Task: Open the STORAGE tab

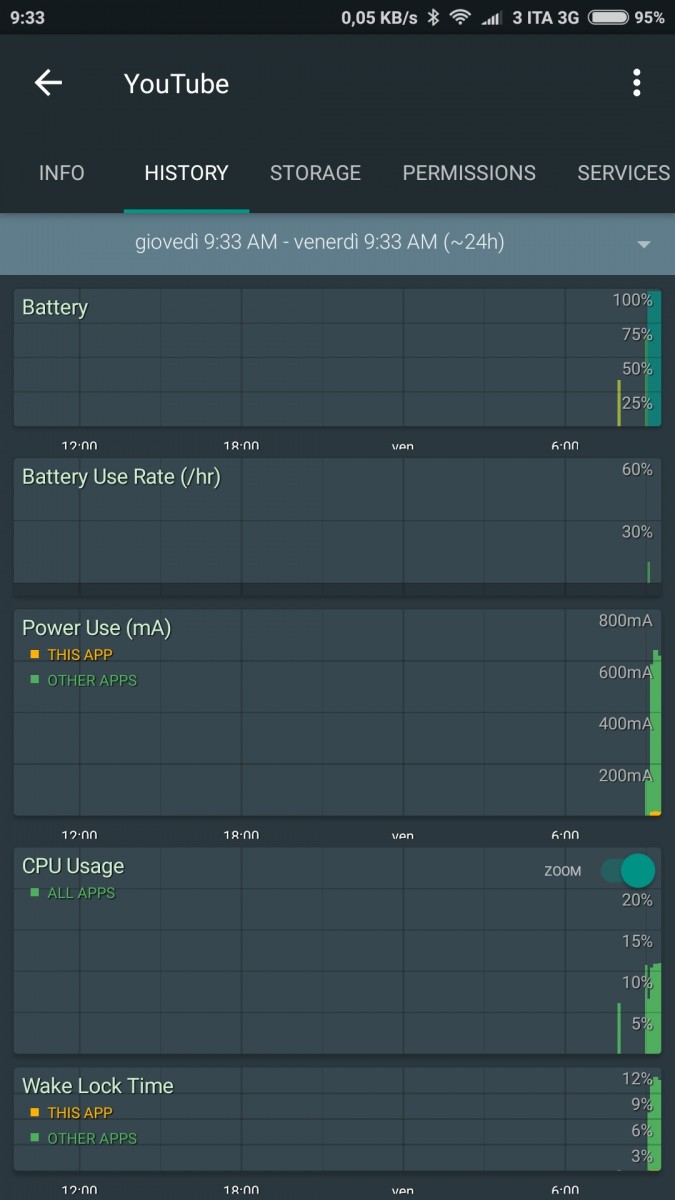Action: (315, 173)
